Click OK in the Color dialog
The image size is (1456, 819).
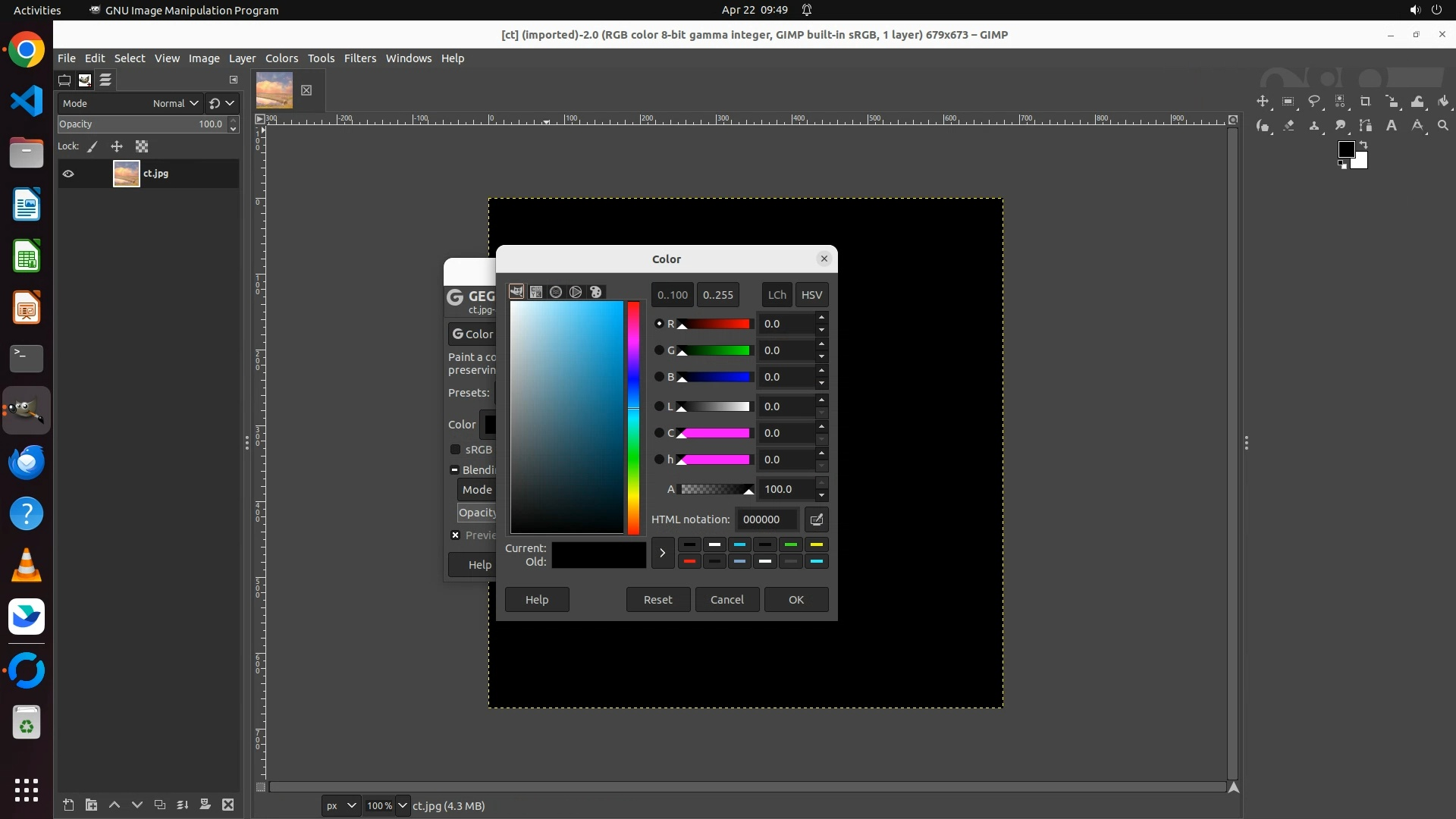tap(795, 600)
